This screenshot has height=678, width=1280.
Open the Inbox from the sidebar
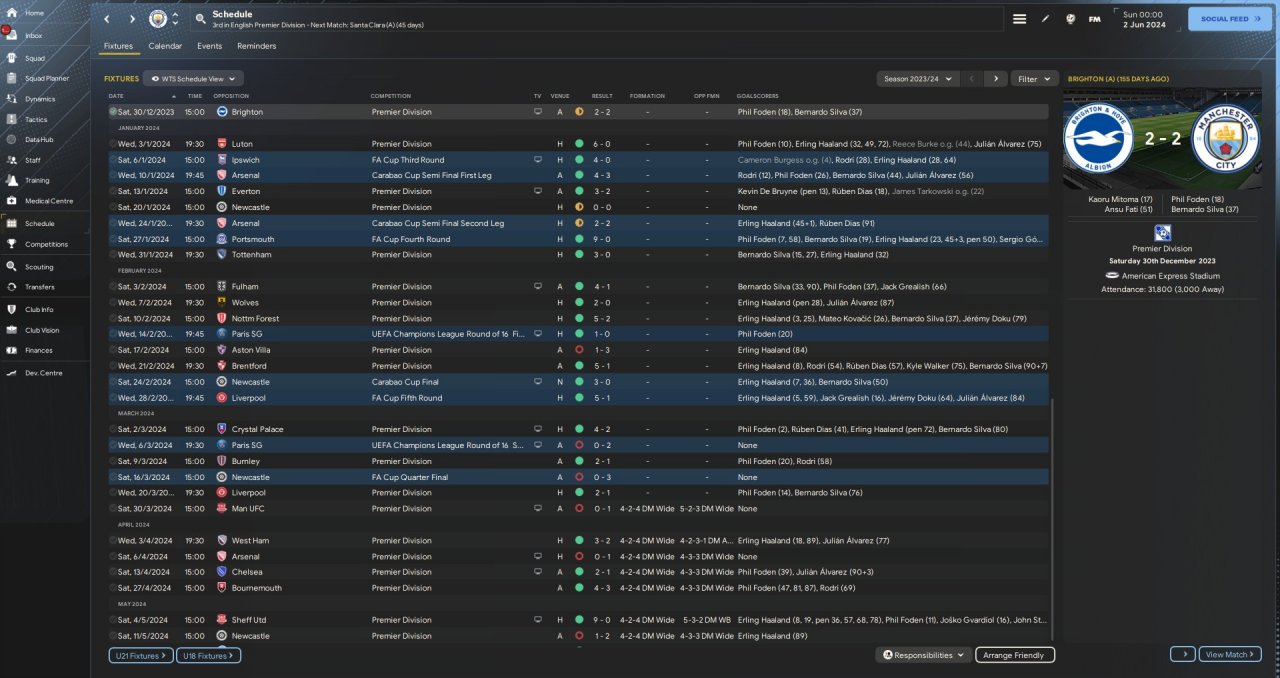[34, 35]
